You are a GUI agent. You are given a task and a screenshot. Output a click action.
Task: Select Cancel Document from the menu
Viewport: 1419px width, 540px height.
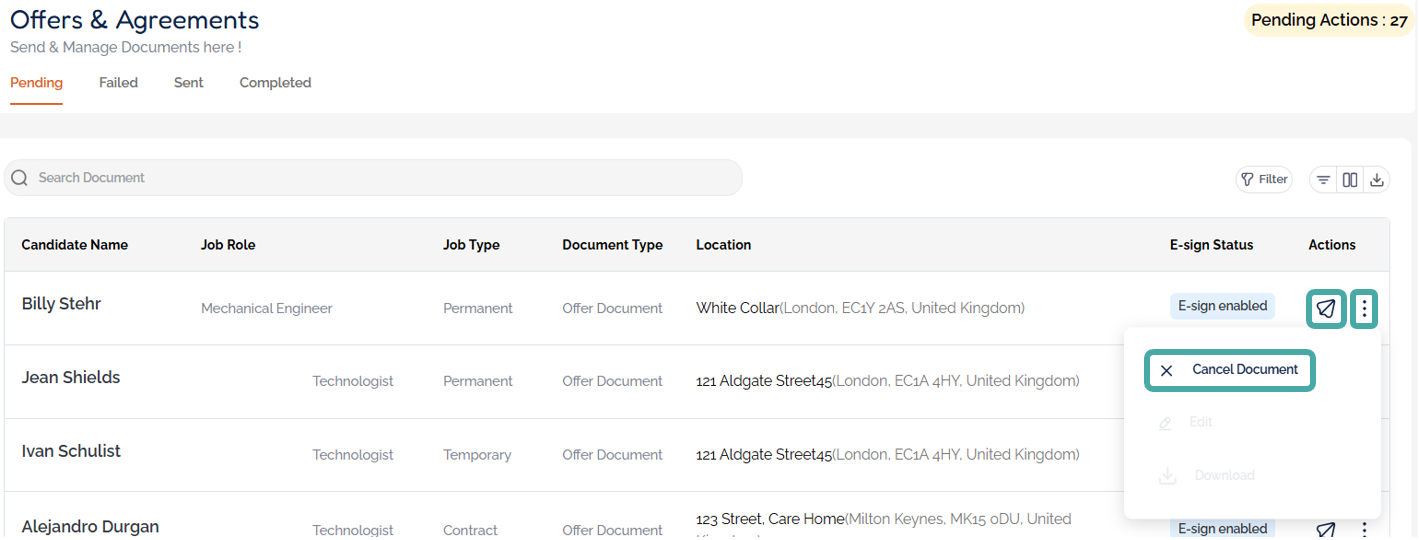pyautogui.click(x=1230, y=370)
